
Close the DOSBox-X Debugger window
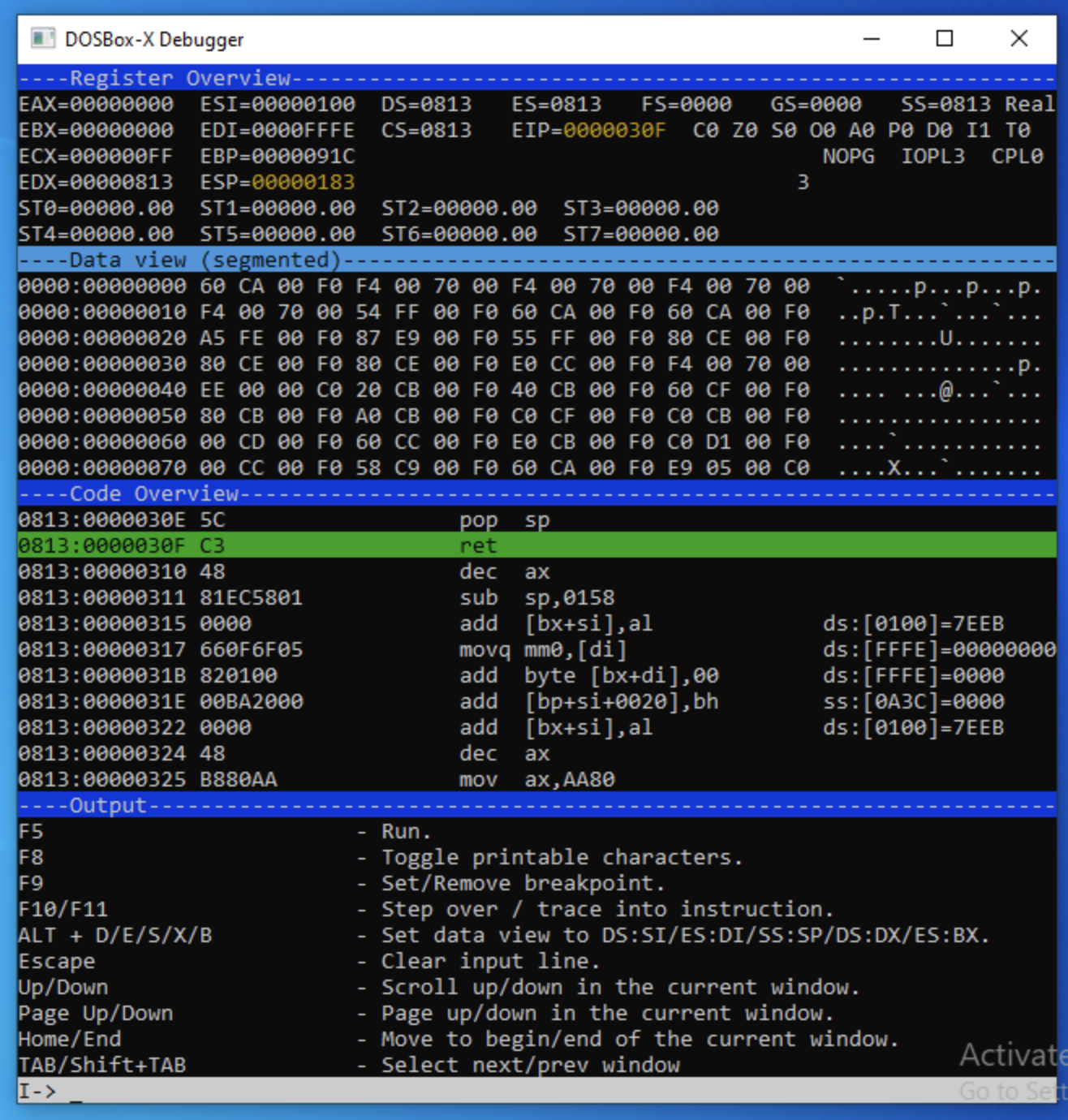pos(1019,38)
